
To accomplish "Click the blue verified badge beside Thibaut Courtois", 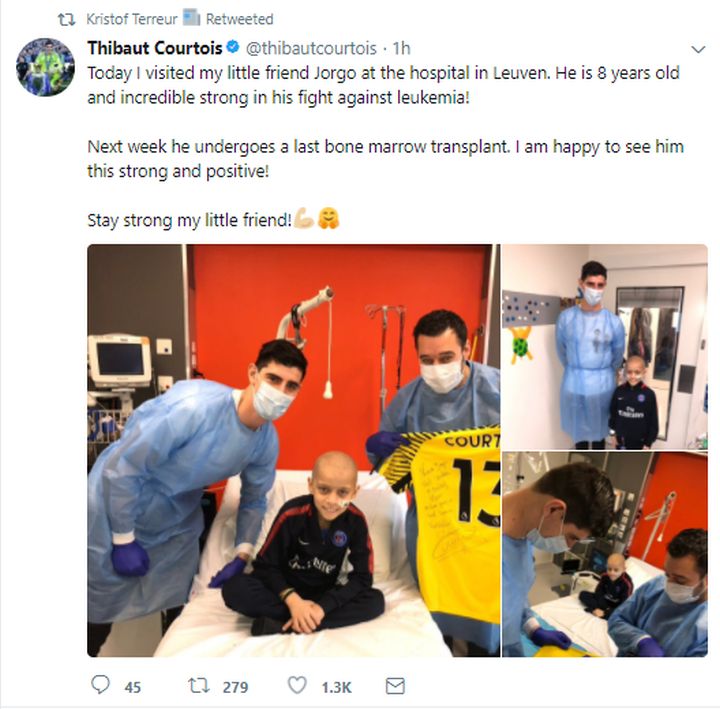I will (x=233, y=46).
